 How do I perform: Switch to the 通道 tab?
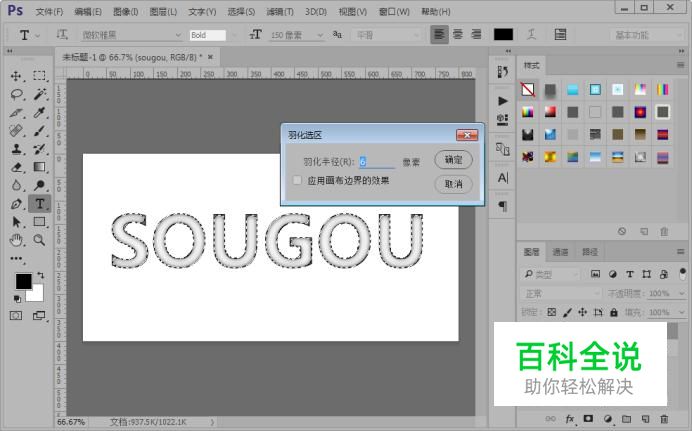coord(560,252)
